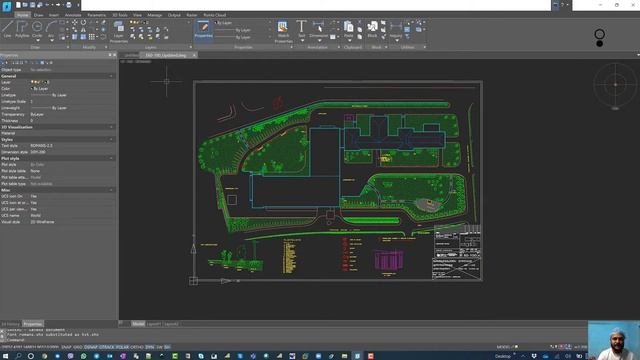Open Layer Properties manager

pyautogui.click(x=119, y=31)
